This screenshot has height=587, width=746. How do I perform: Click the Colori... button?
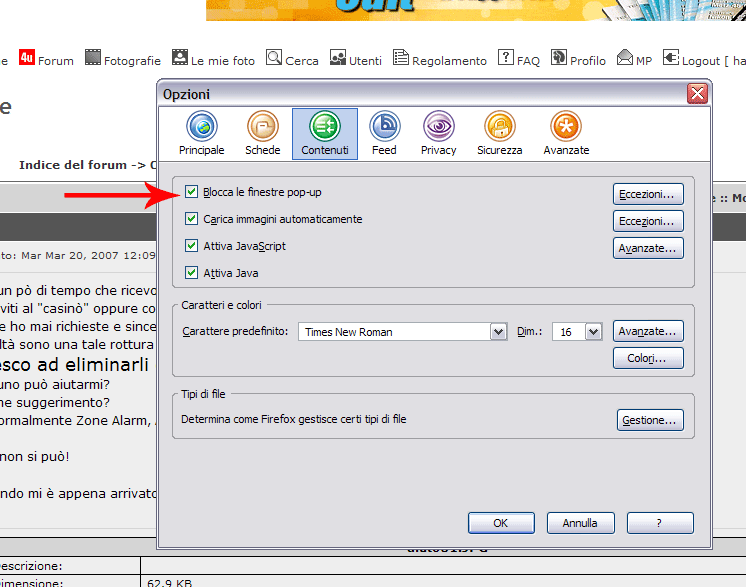coord(648,358)
